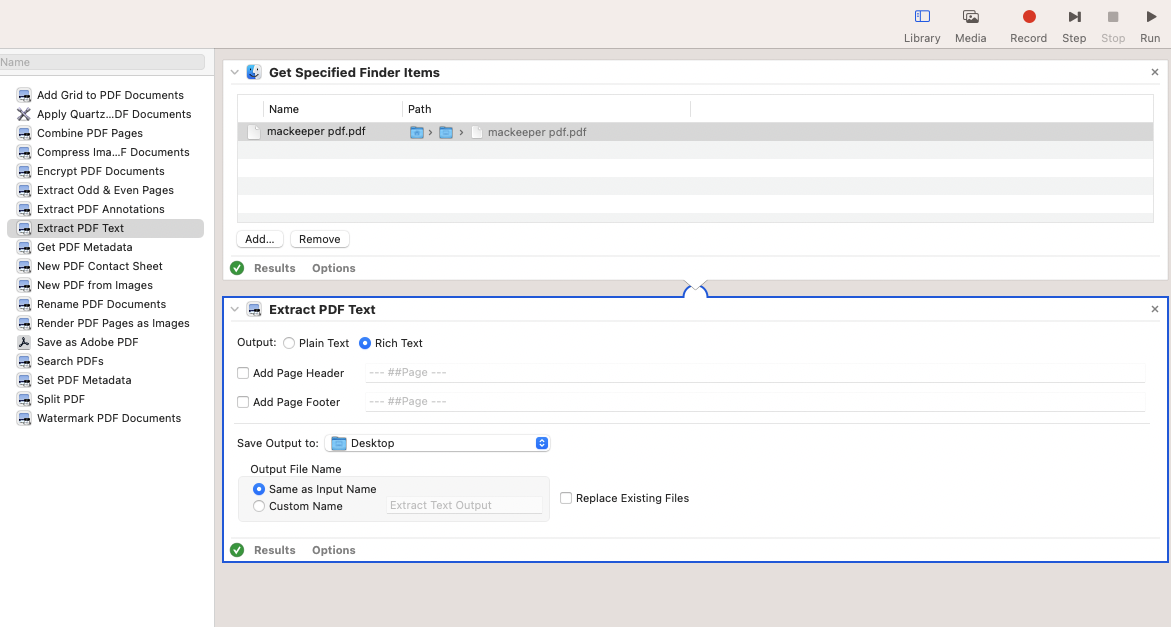This screenshot has width=1171, height=627.
Task: Start recording with the Record button
Action: [1029, 16]
